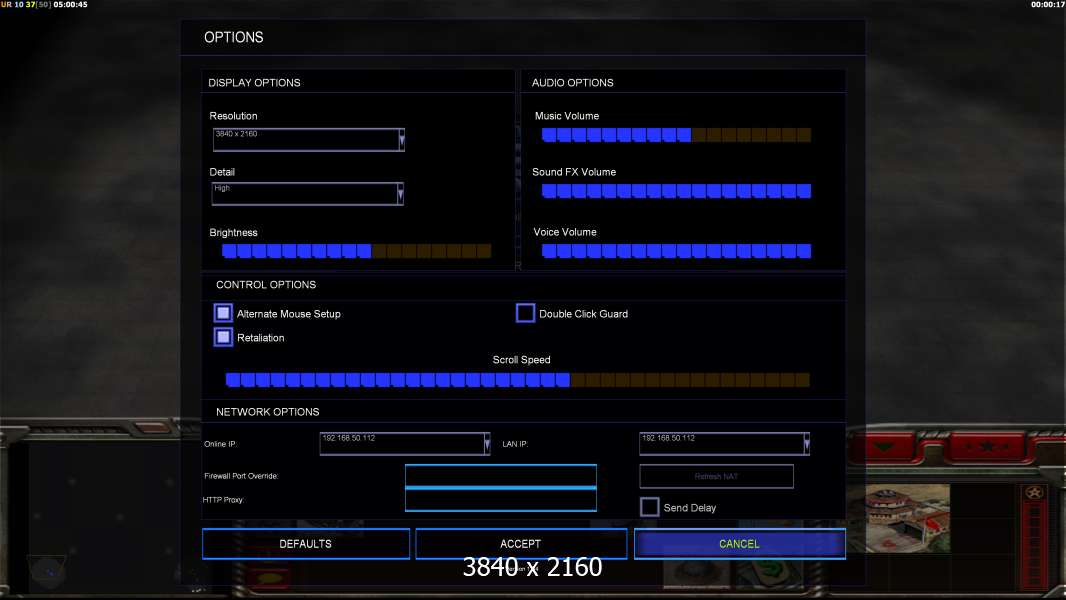
Task: Dismiss the options with the CANCEL button
Action: tap(740, 544)
